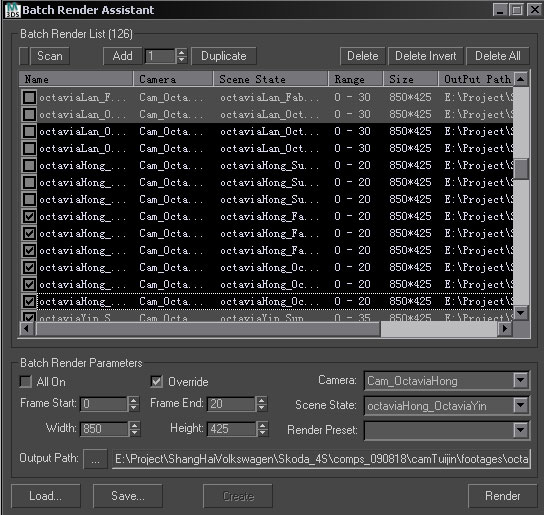Click the OutPut Path column header
This screenshot has width=544, height=515.
coord(476,79)
